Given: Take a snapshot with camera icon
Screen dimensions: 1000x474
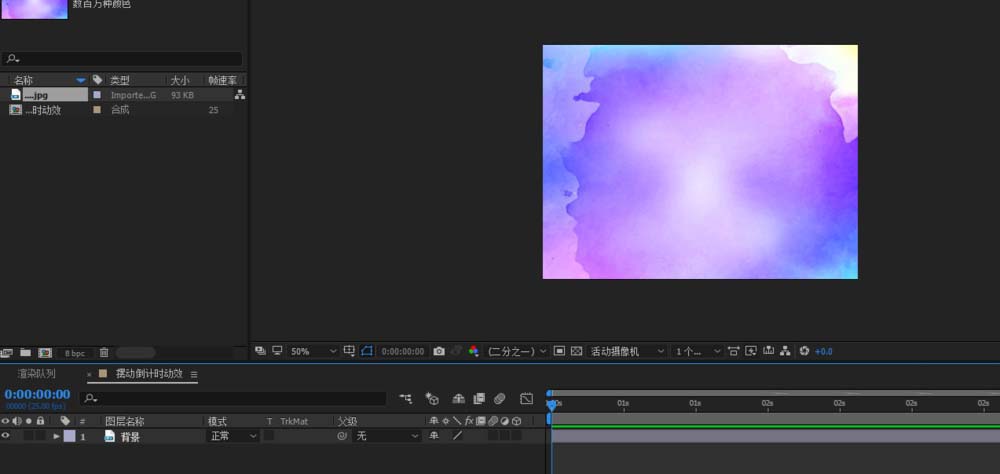Looking at the screenshot, I should coord(439,352).
